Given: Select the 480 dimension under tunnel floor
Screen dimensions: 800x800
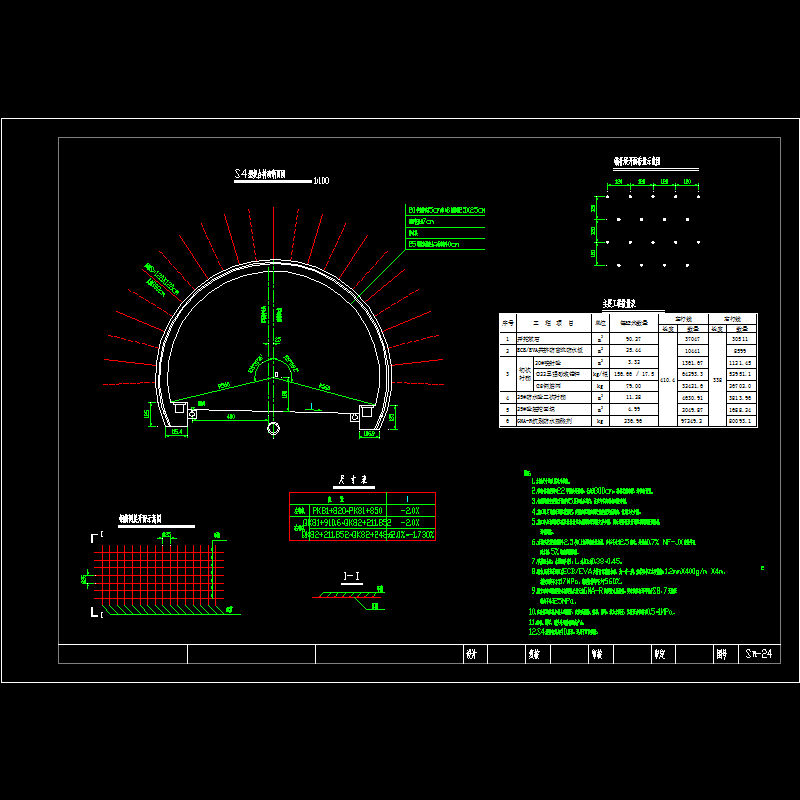Looking at the screenshot, I should point(231,417).
